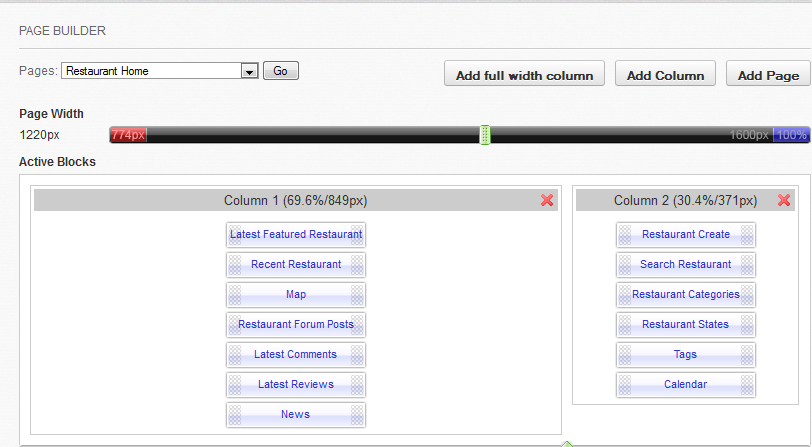Click right grip handle of Calendar block
The image size is (812, 447).
coord(747,385)
